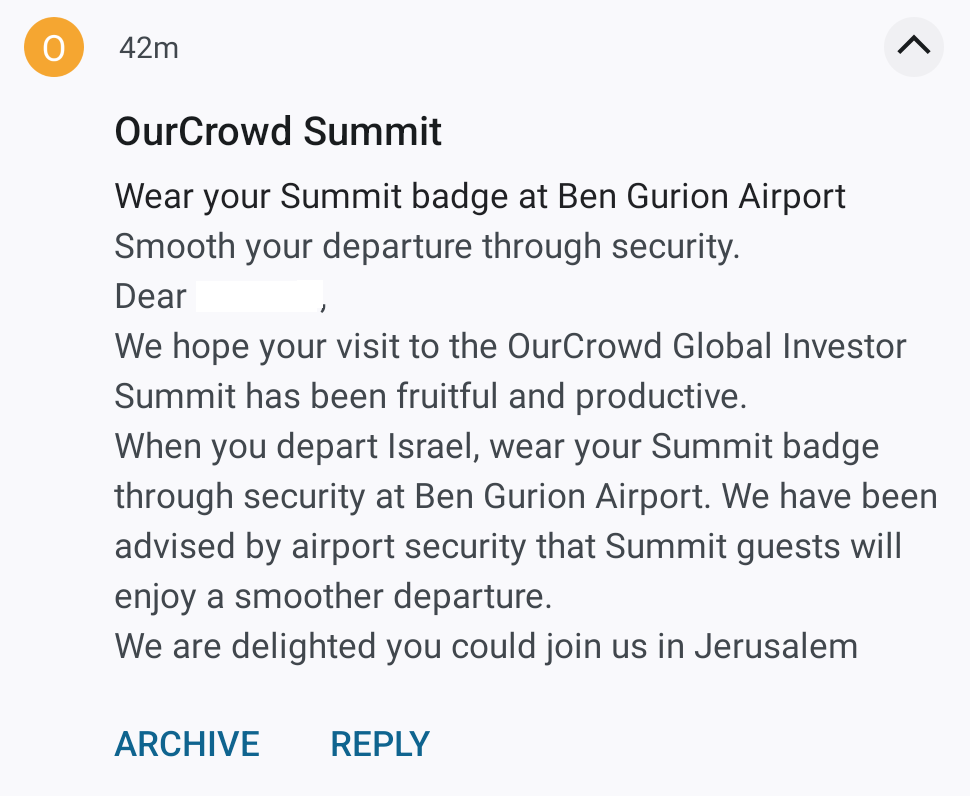Open the OurCrowd Summit sender title
The height and width of the screenshot is (796, 970).
[x=278, y=132]
